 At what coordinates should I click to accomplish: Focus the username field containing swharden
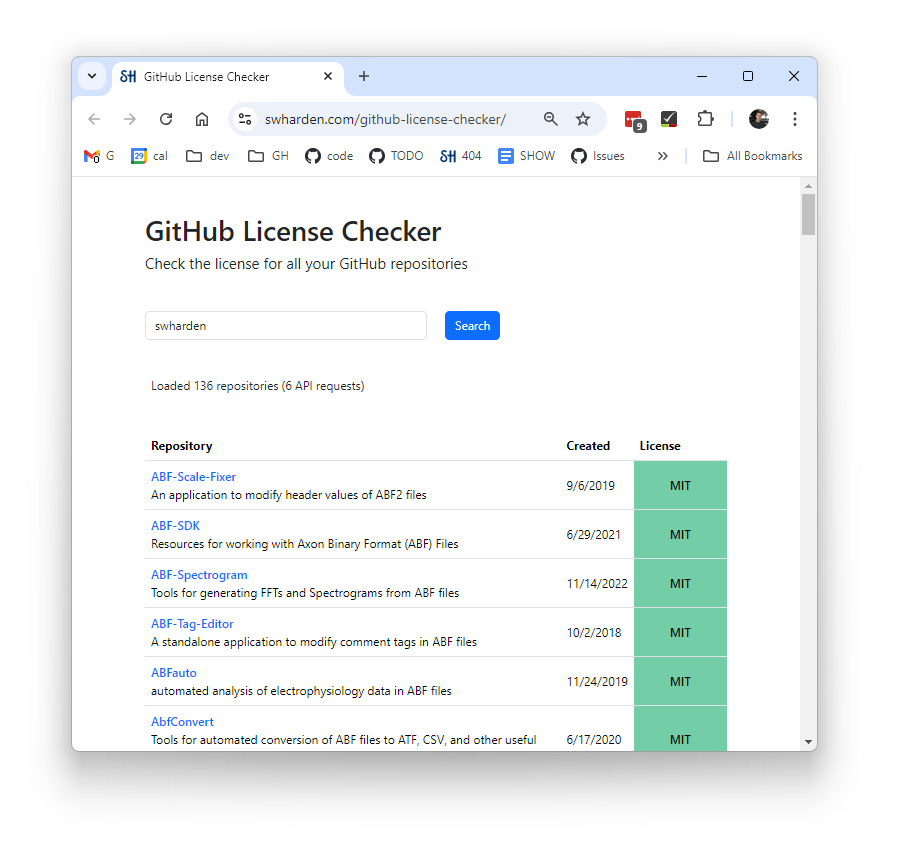286,326
